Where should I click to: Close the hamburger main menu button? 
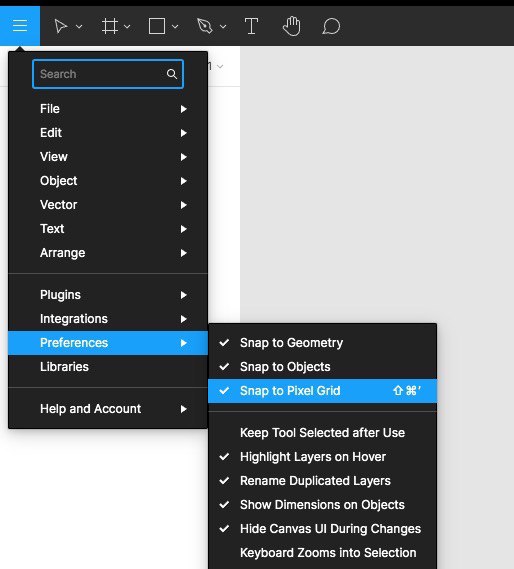(x=20, y=26)
